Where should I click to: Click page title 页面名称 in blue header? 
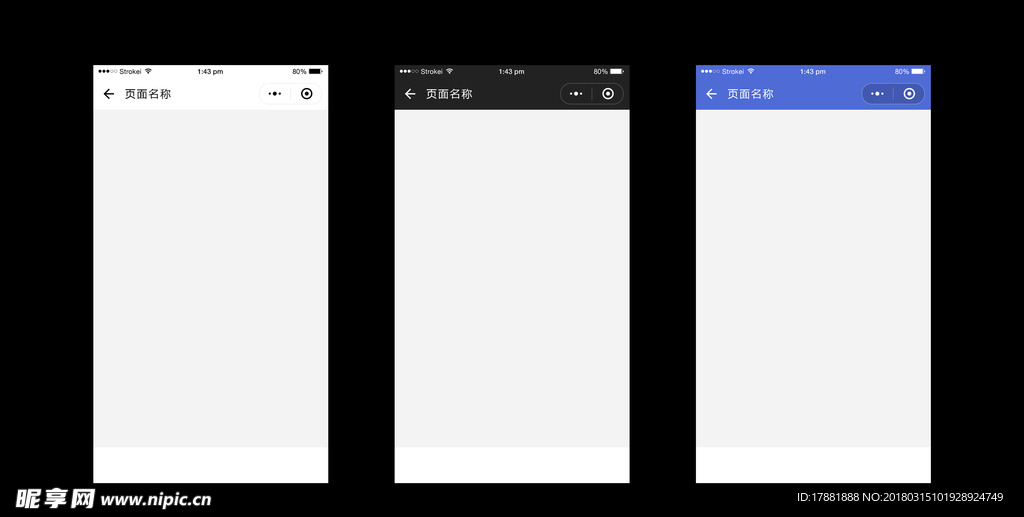pyautogui.click(x=750, y=94)
